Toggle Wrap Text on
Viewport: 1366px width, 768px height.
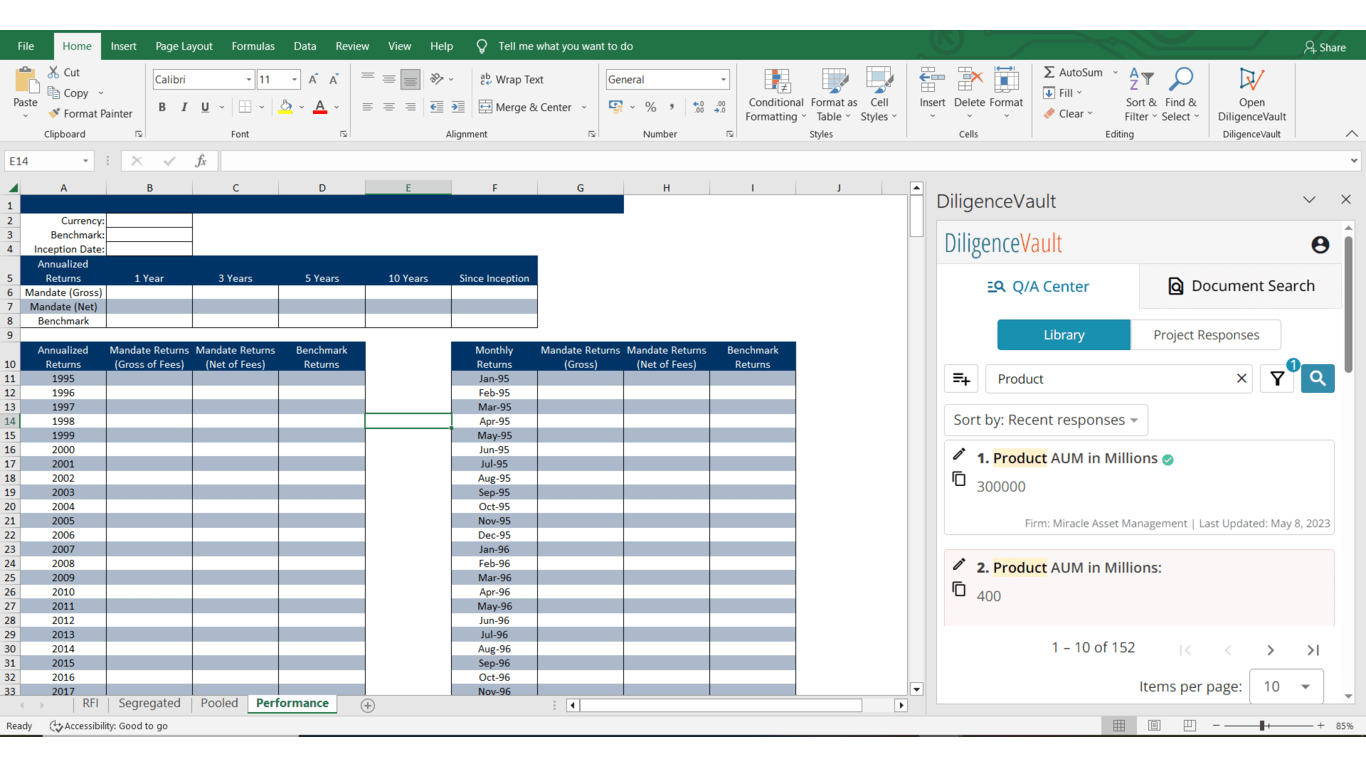coord(512,79)
